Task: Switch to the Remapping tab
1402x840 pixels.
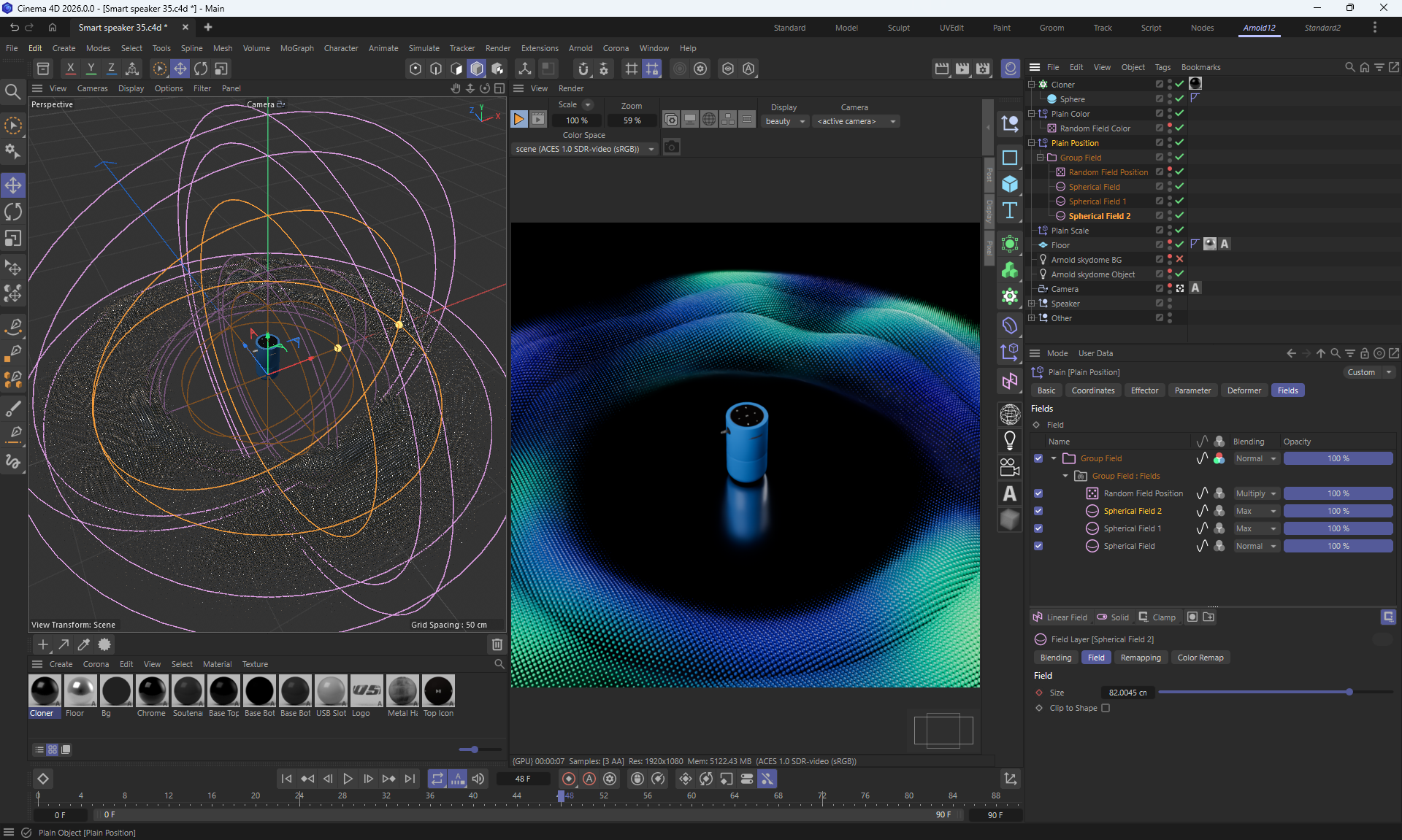Action: [x=1140, y=658]
